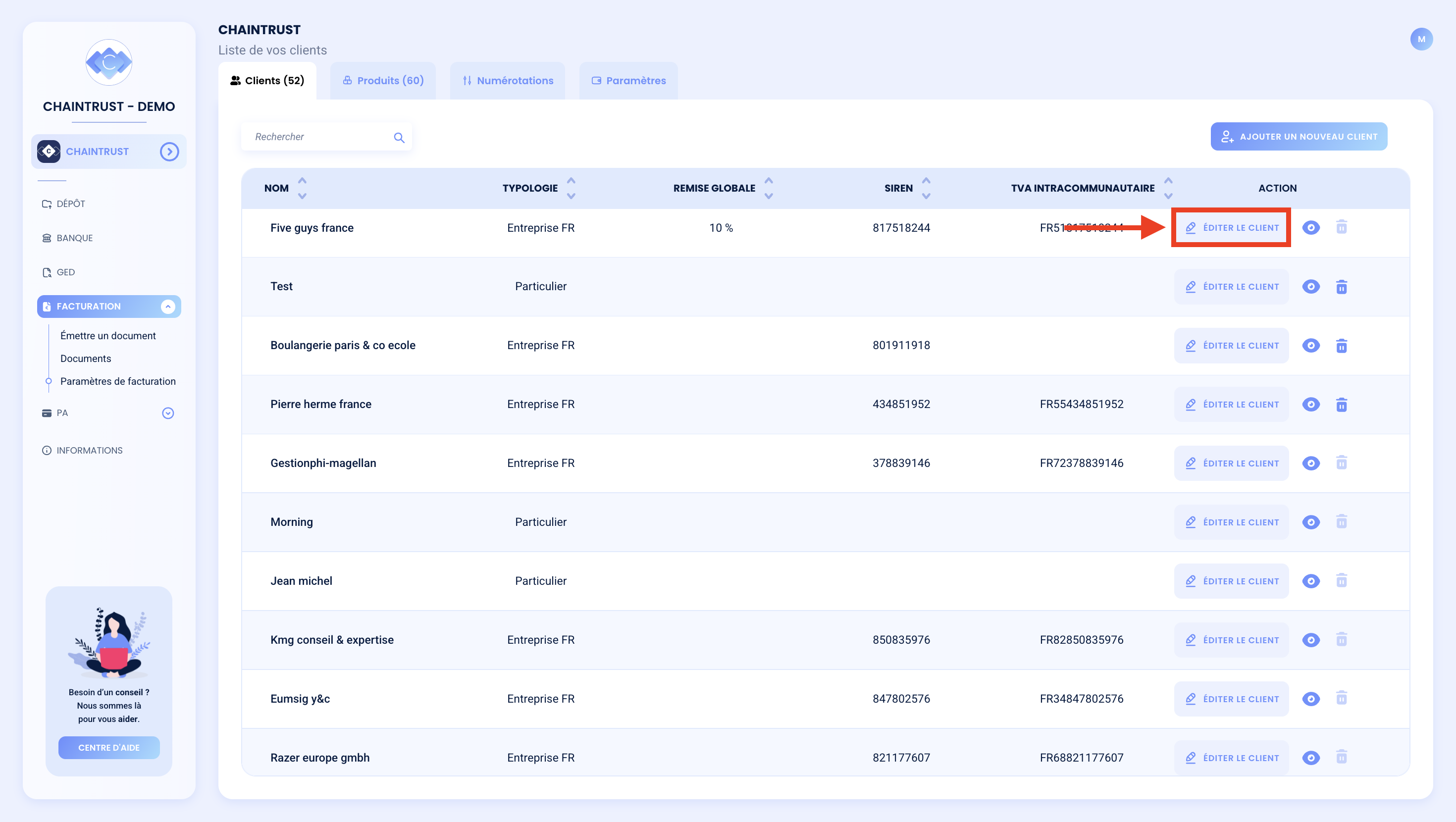The width and height of the screenshot is (1456, 822).
Task: Open the Centre d'aide button
Action: pyautogui.click(x=108, y=747)
